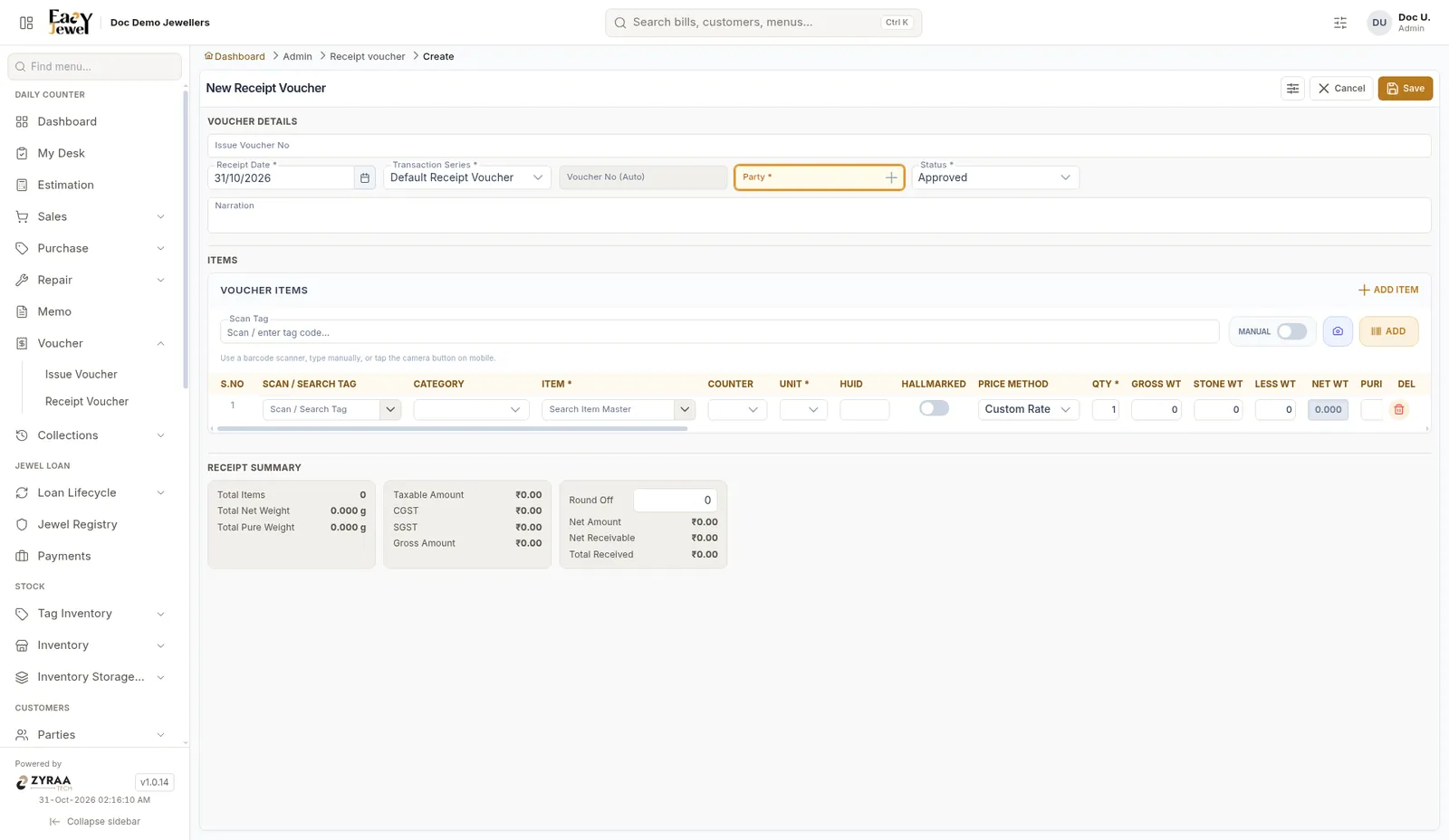Go to Dashboard breadcrumb

click(x=235, y=56)
